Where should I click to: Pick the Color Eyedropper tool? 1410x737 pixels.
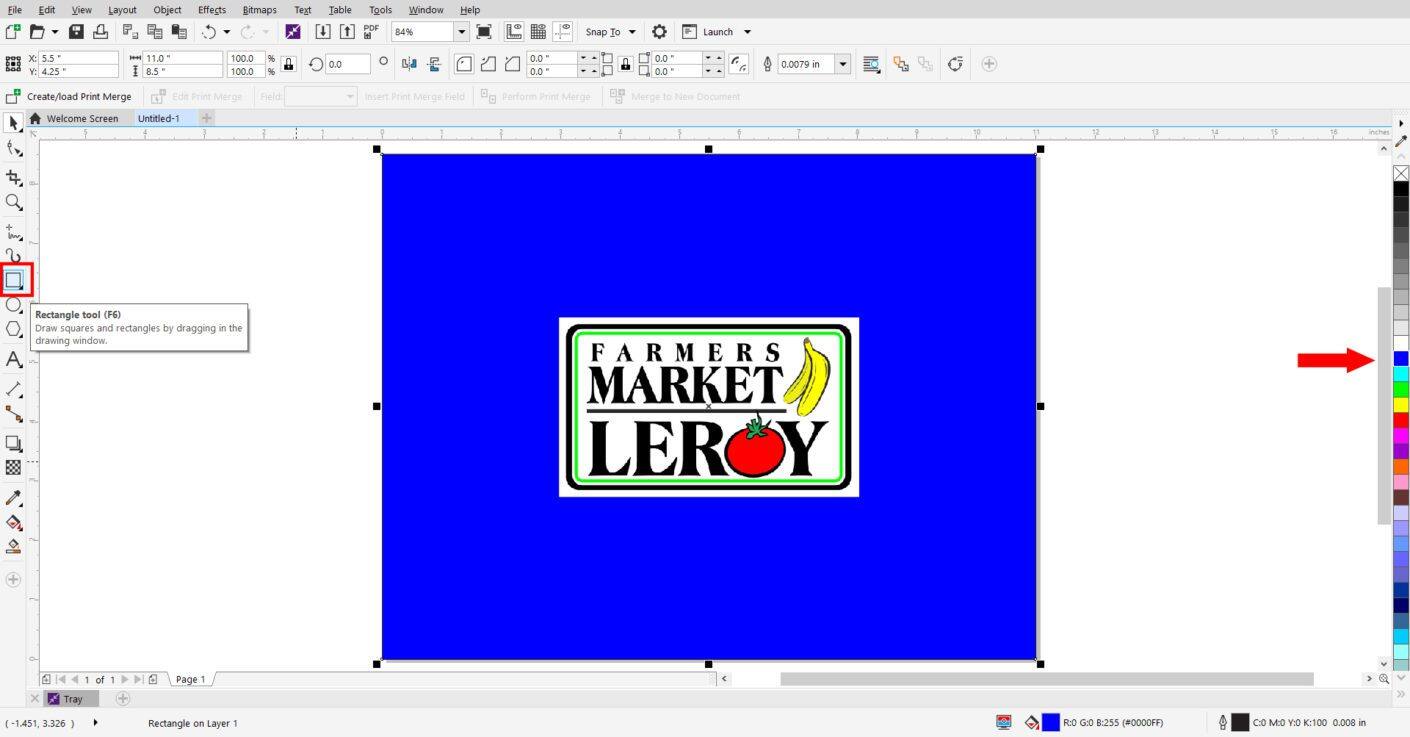pyautogui.click(x=14, y=497)
